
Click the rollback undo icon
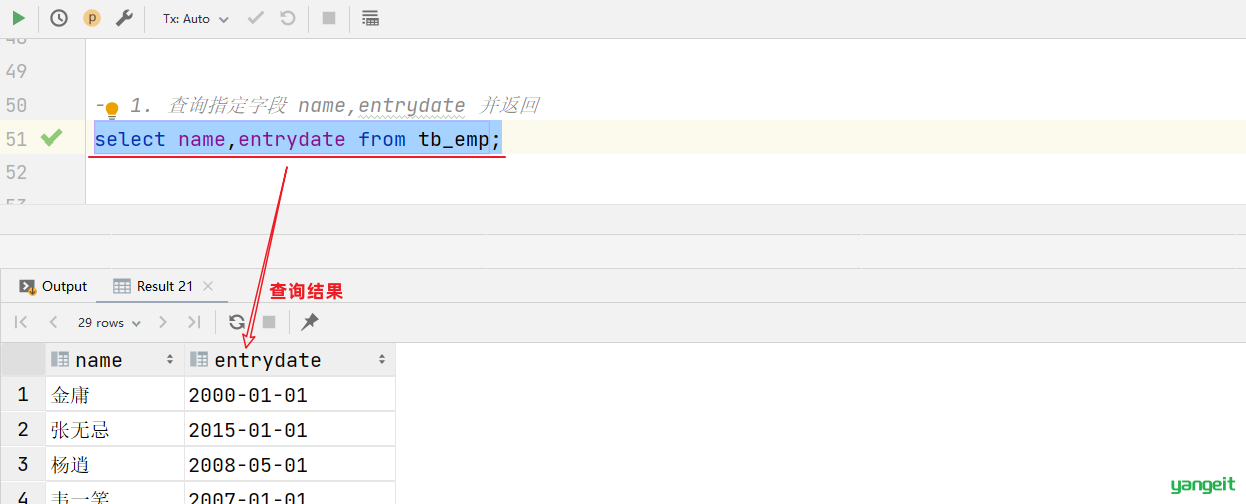coord(288,18)
